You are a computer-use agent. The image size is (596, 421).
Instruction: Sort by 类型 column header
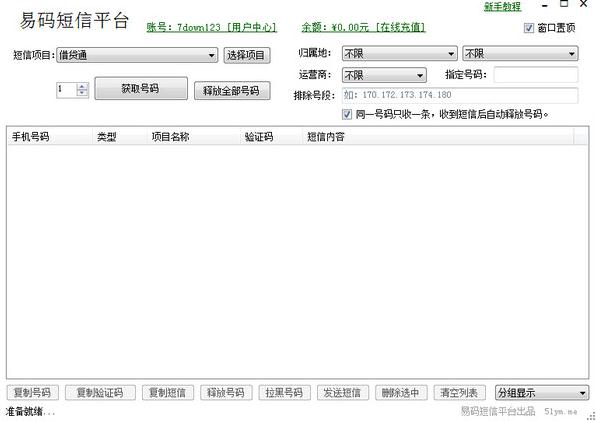click(x=120, y=137)
